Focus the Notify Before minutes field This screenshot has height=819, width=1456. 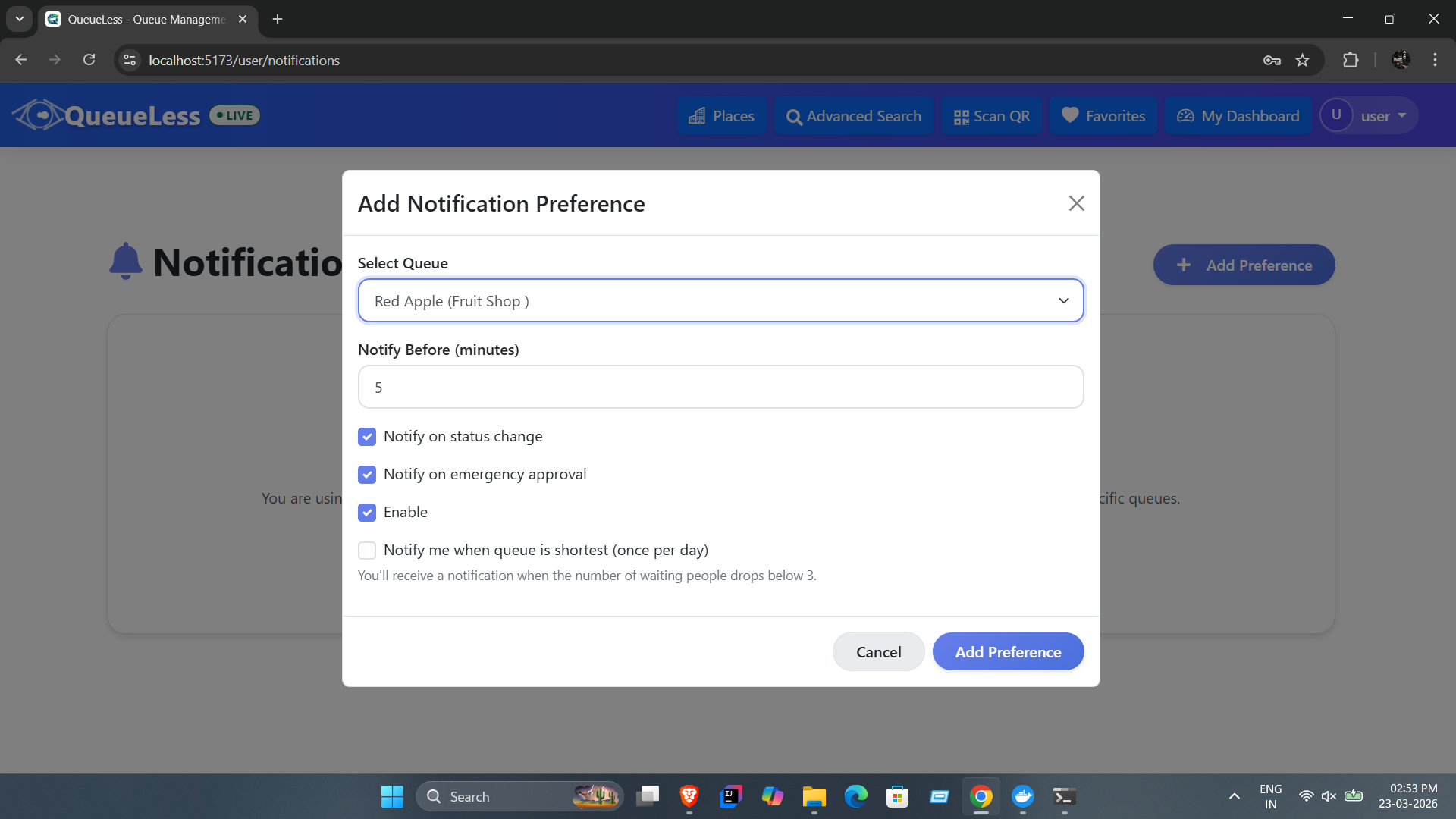click(x=720, y=387)
